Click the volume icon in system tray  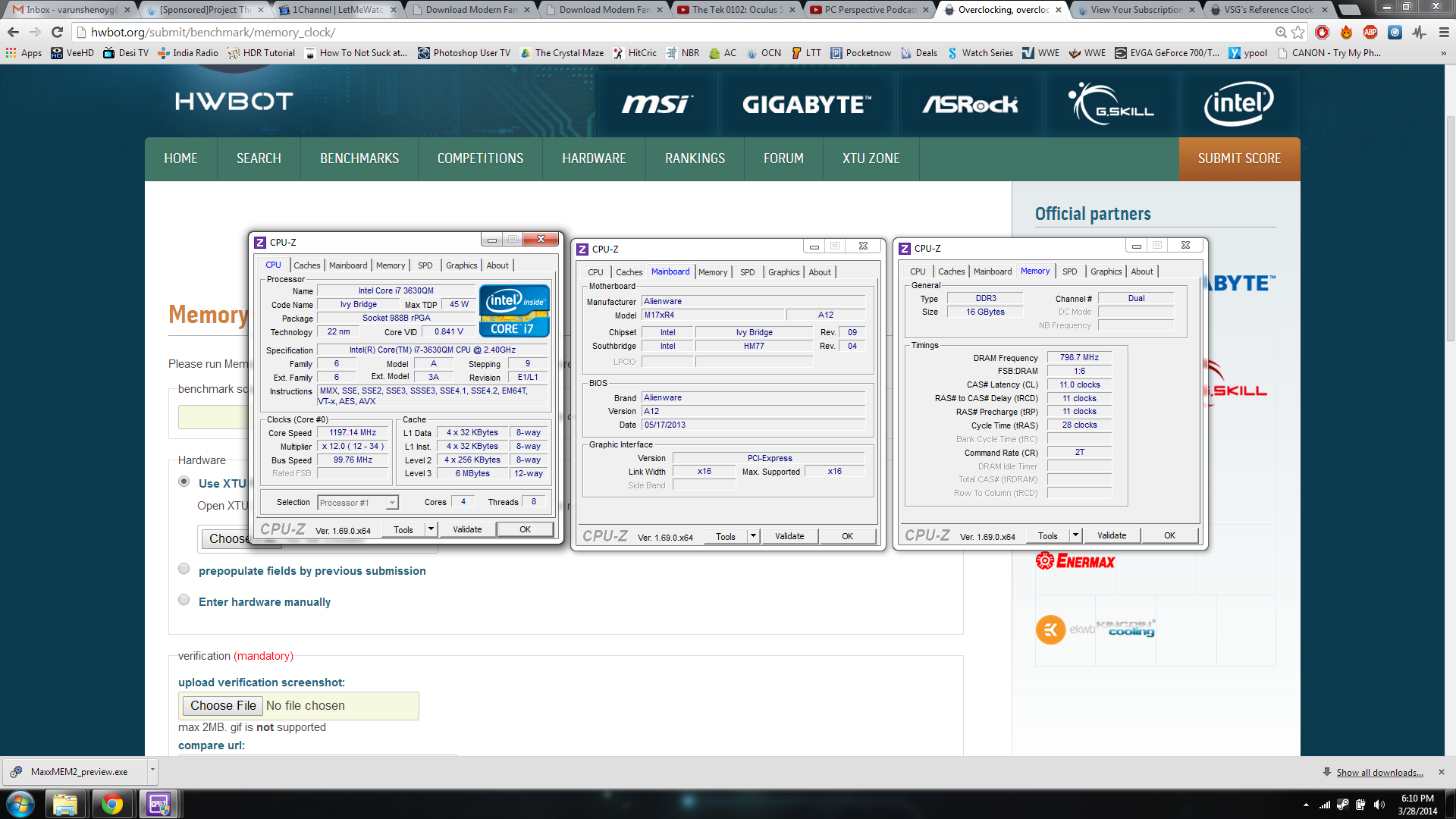pyautogui.click(x=1379, y=805)
